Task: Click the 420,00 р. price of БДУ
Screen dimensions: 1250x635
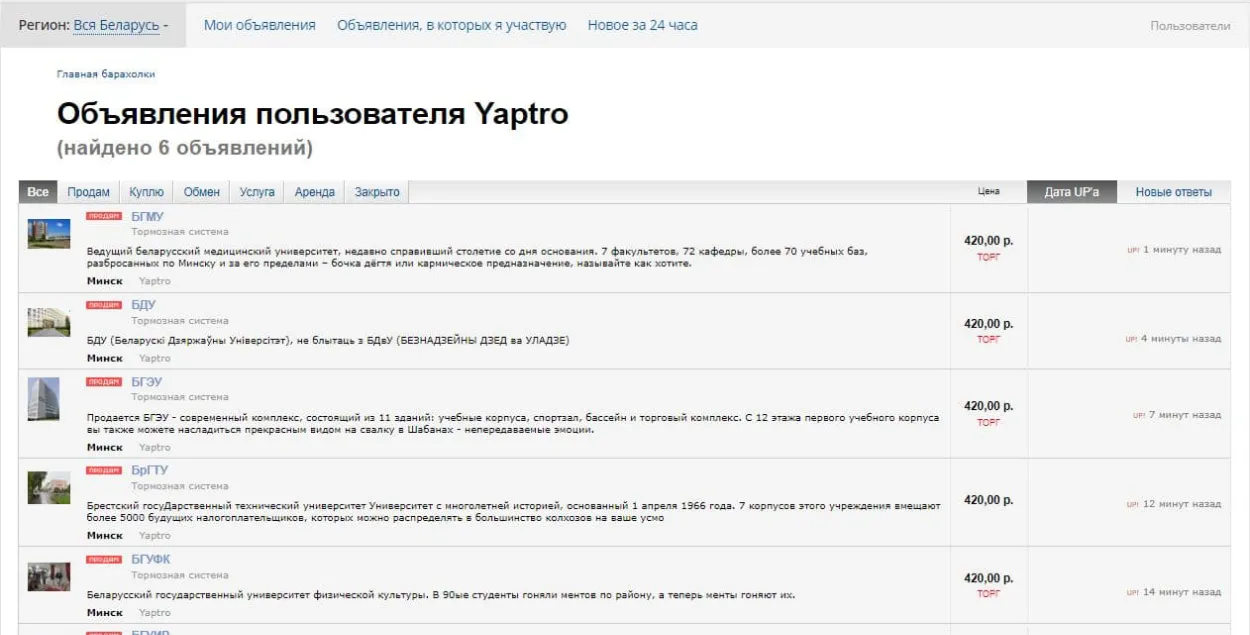Action: coord(988,324)
